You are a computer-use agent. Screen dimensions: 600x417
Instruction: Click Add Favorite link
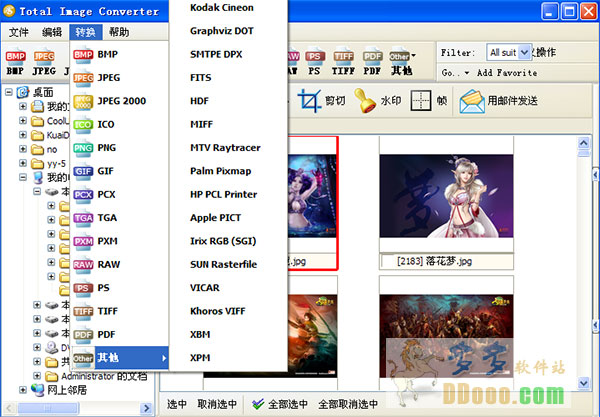tap(507, 73)
